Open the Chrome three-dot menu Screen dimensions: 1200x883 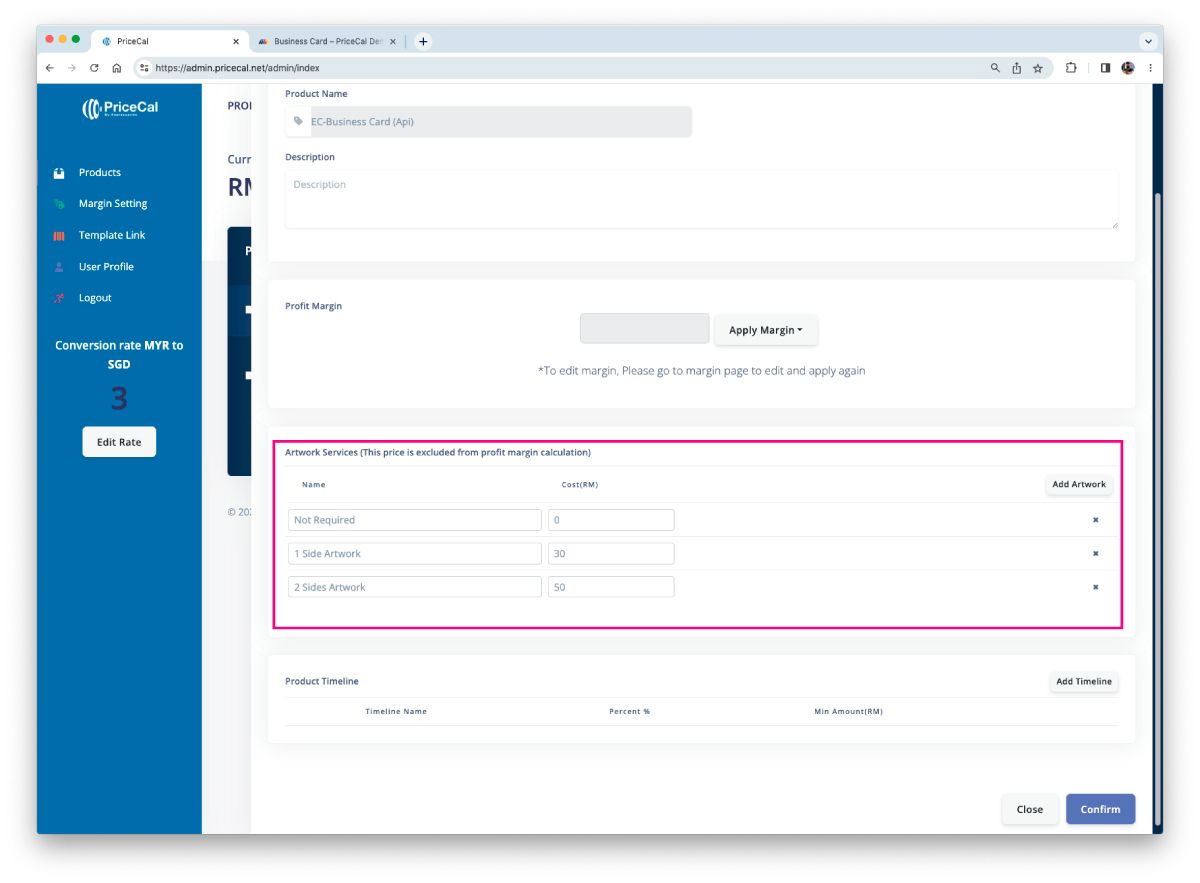pyautogui.click(x=1150, y=68)
